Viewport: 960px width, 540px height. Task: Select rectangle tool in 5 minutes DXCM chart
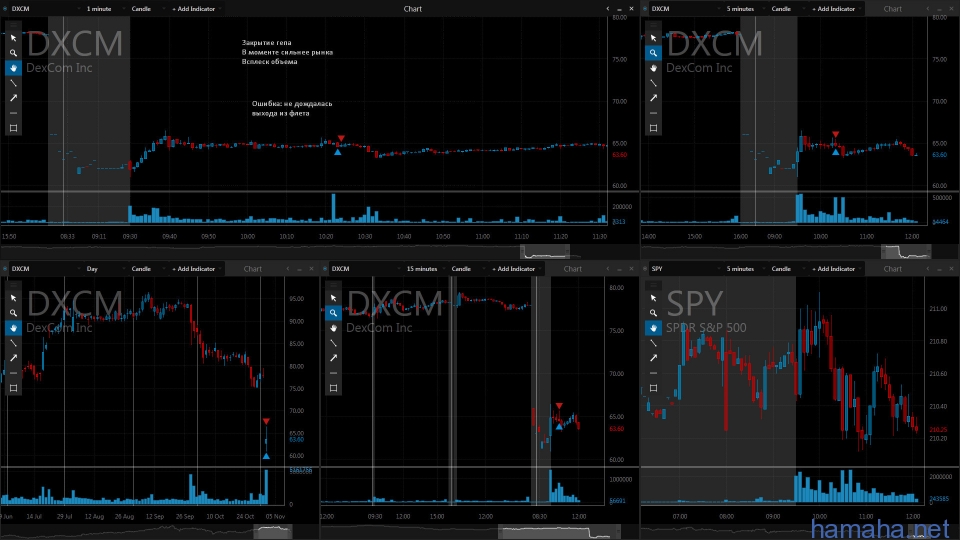pos(653,128)
